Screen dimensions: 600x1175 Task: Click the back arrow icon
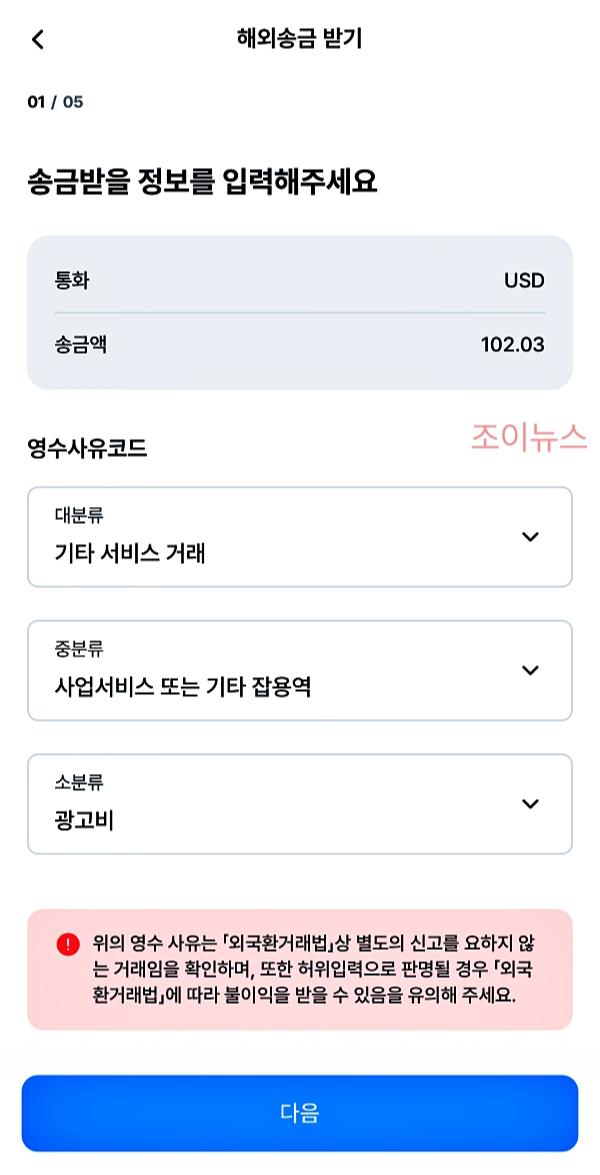[36, 40]
